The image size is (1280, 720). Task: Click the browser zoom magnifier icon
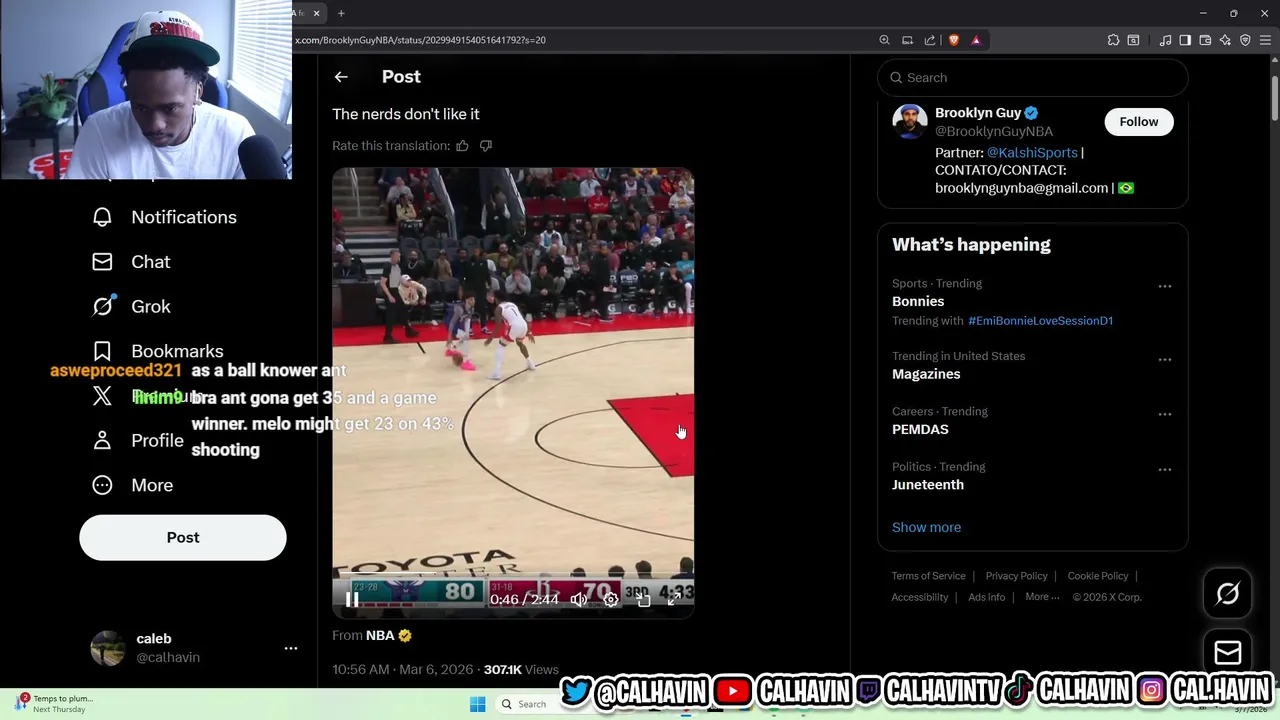tap(884, 40)
